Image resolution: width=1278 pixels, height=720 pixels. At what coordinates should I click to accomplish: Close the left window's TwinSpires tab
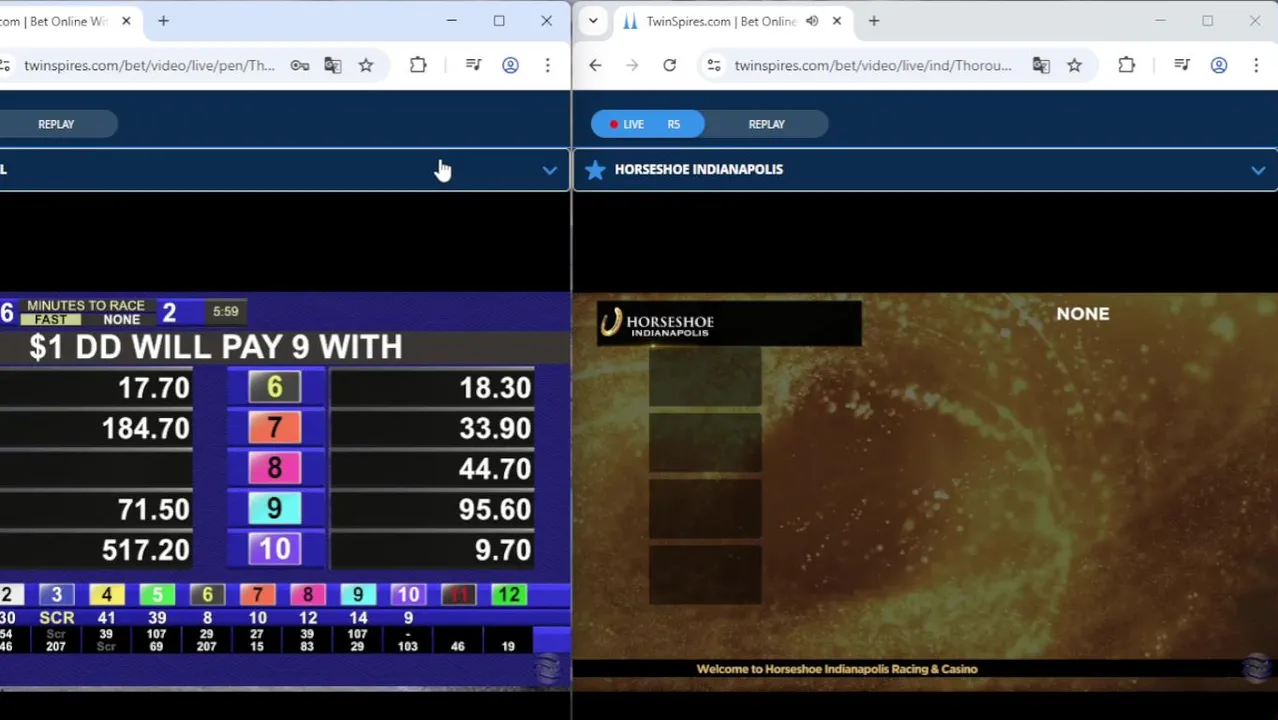pos(126,21)
